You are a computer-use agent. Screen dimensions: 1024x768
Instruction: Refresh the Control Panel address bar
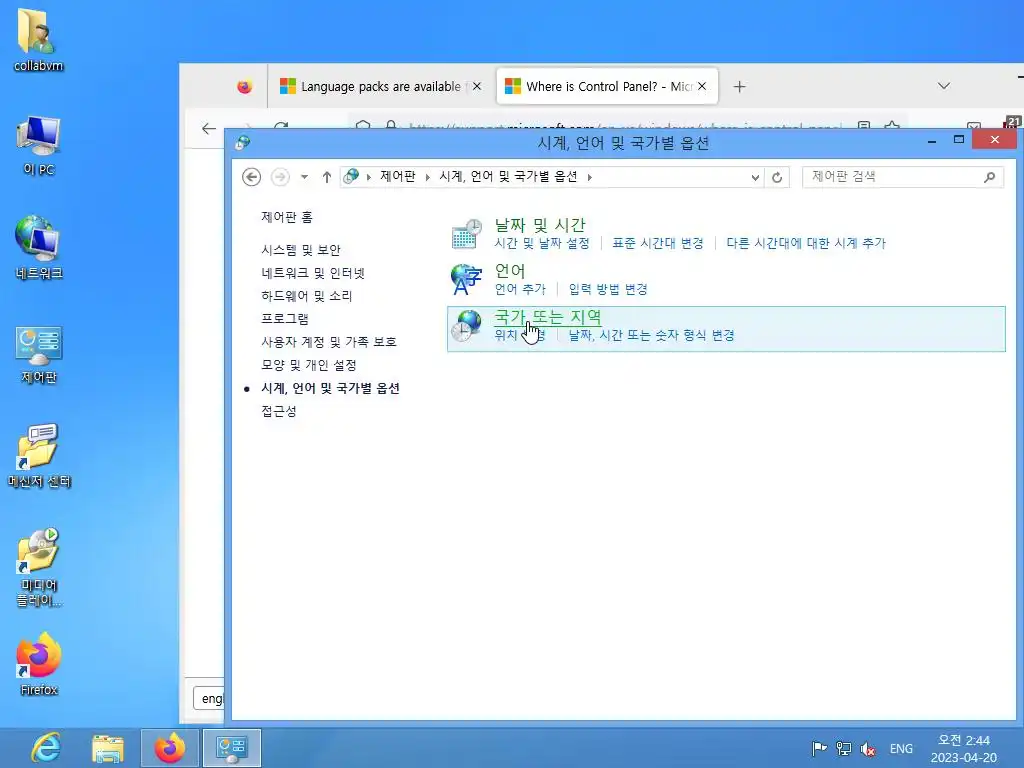(x=776, y=177)
